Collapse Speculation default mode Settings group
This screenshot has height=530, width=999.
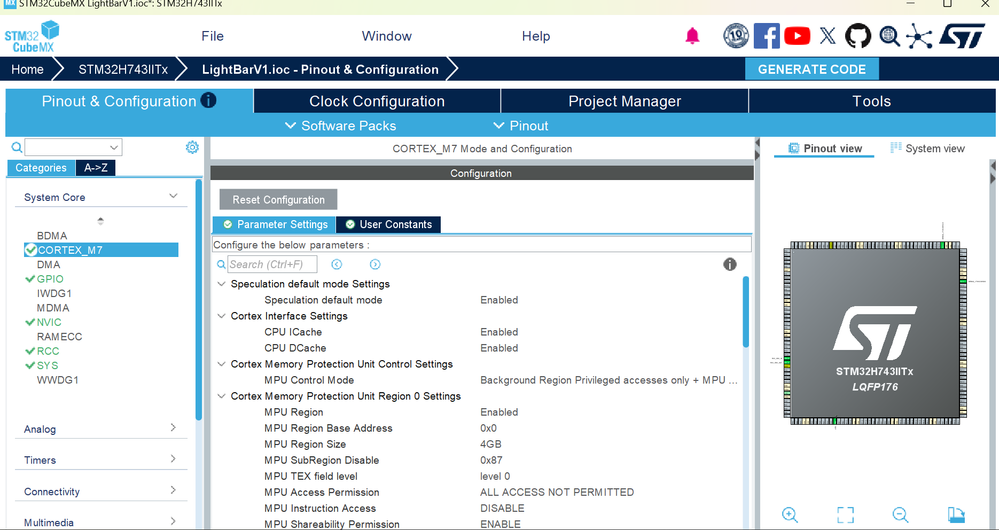221,284
